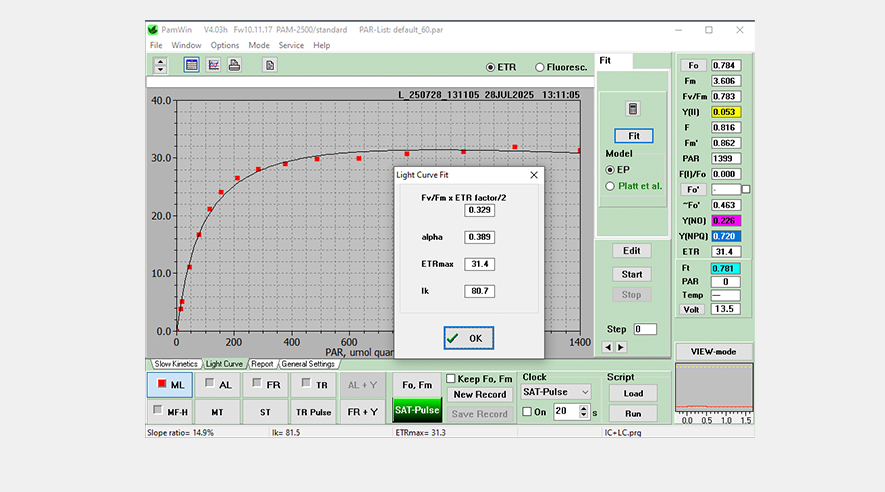Switch to the Report tab
The width and height of the screenshot is (885, 492).
[262, 364]
